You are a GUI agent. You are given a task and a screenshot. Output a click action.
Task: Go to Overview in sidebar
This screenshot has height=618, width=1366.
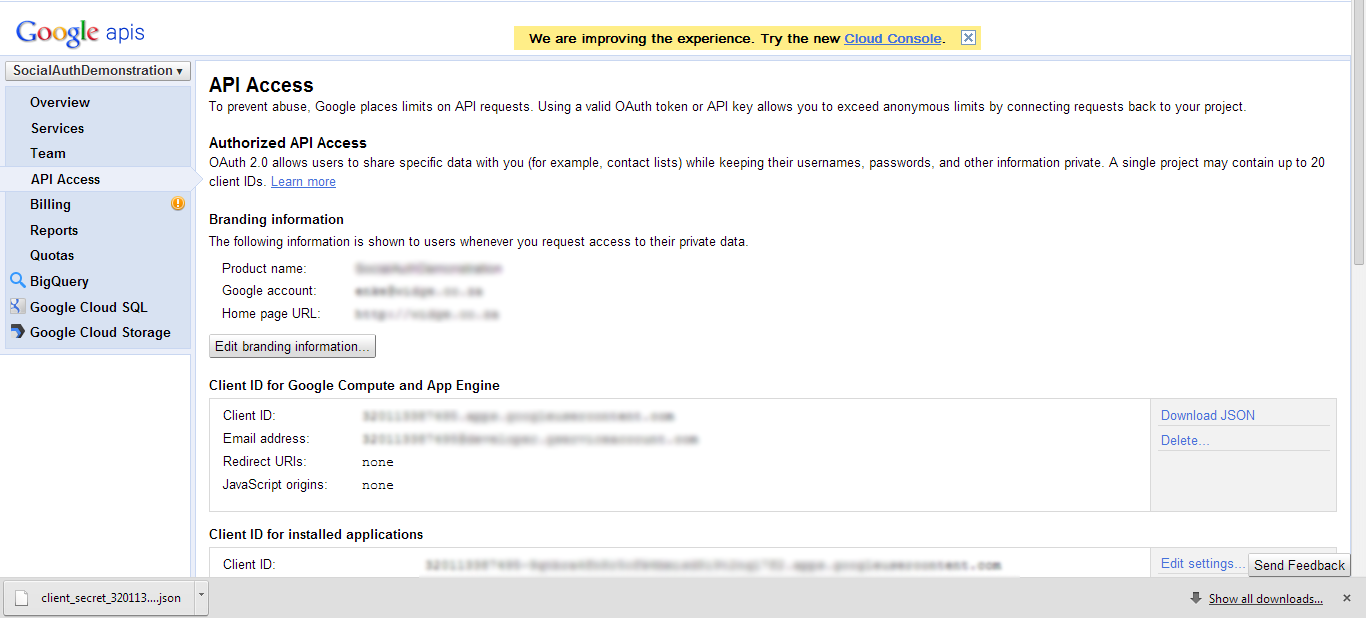[60, 102]
